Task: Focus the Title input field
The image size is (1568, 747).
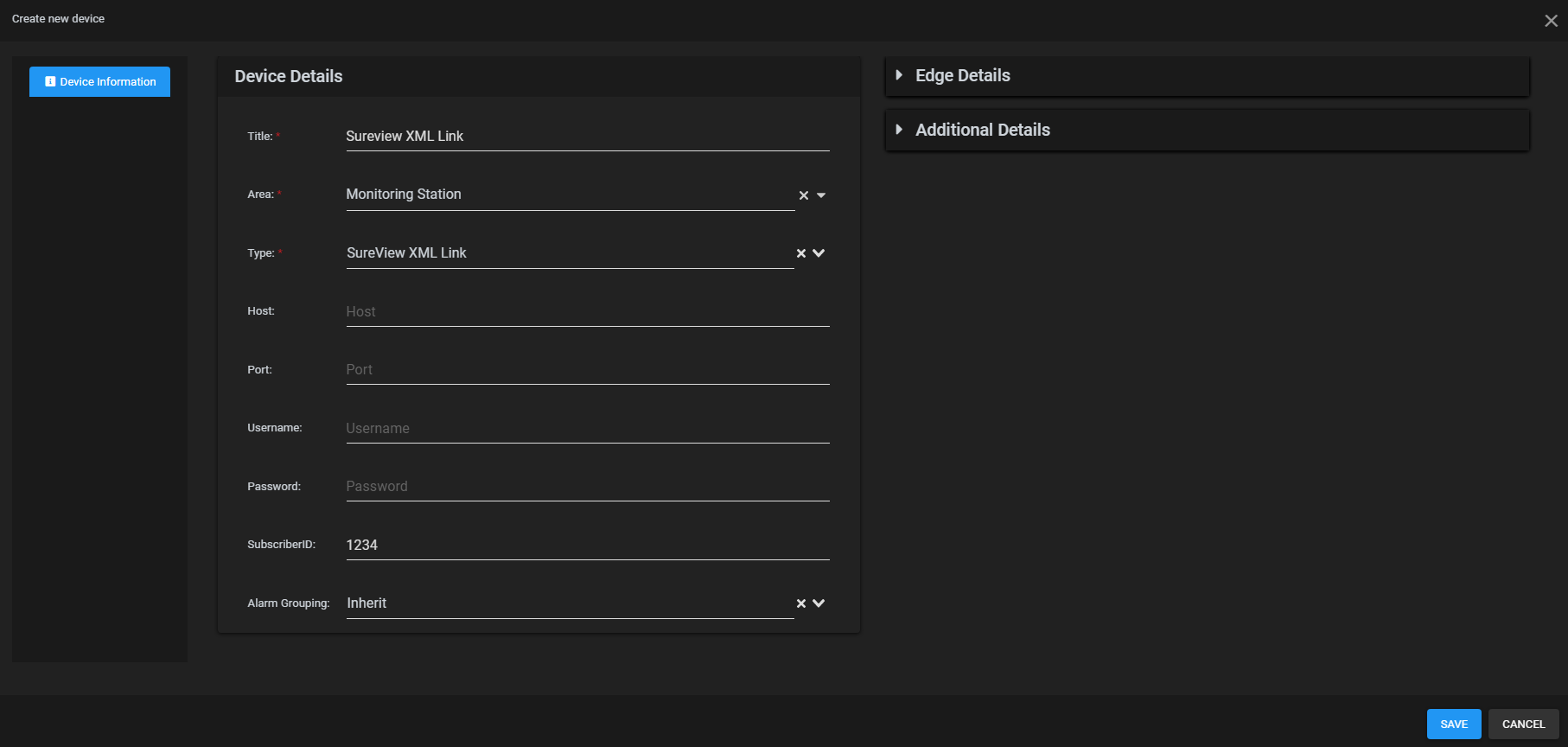Action: (587, 137)
